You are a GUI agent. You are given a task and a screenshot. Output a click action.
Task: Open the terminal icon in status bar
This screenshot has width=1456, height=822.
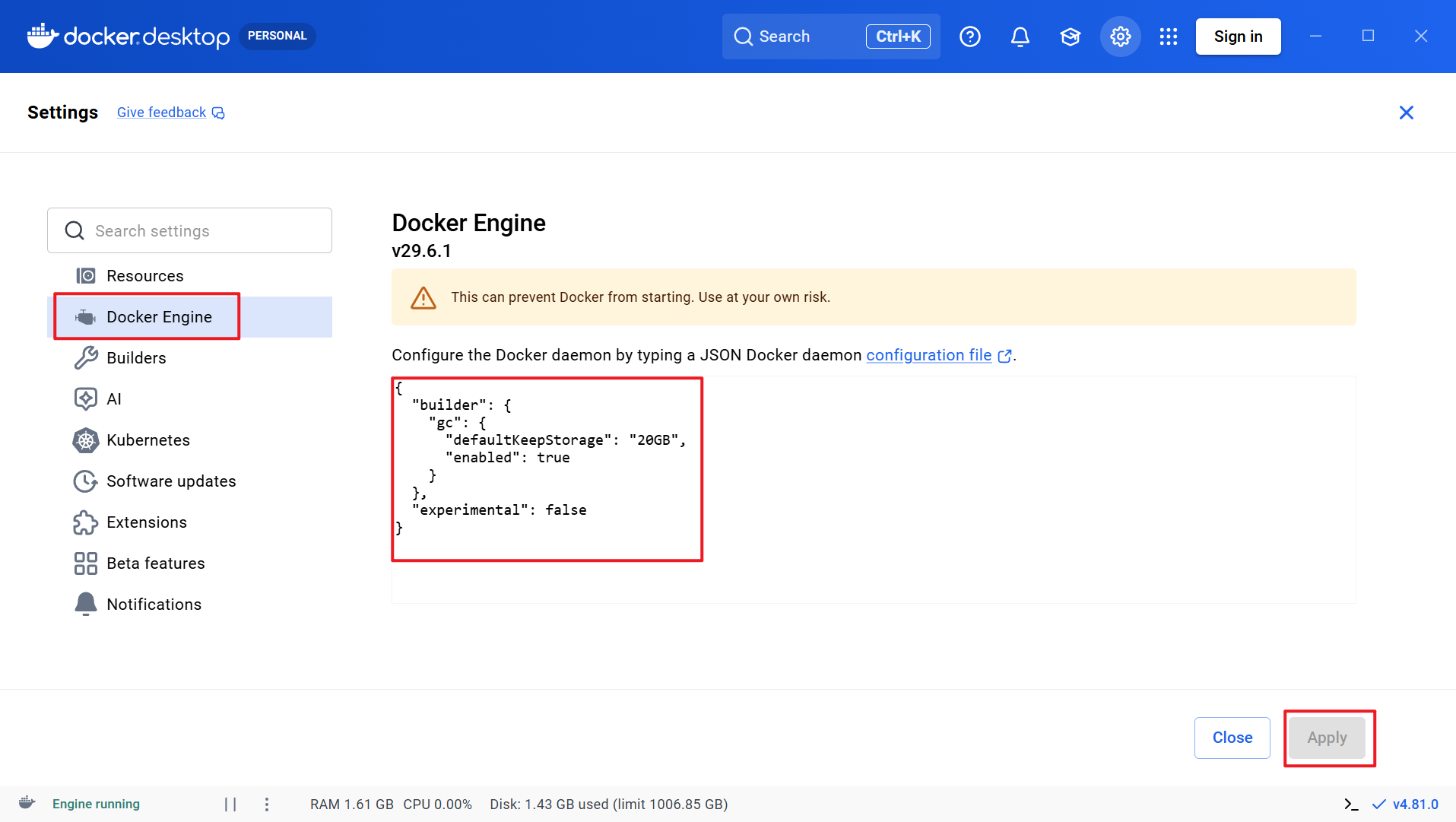coord(1351,805)
